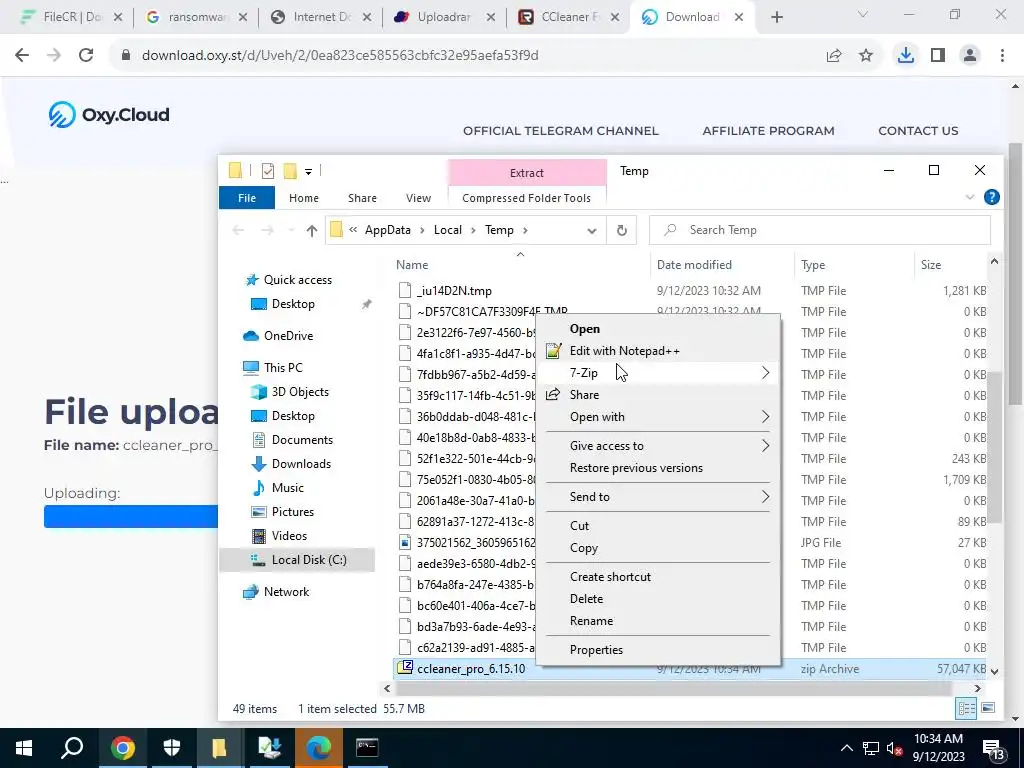Select Delete in context menu
This screenshot has width=1024, height=768.
[x=658, y=599]
